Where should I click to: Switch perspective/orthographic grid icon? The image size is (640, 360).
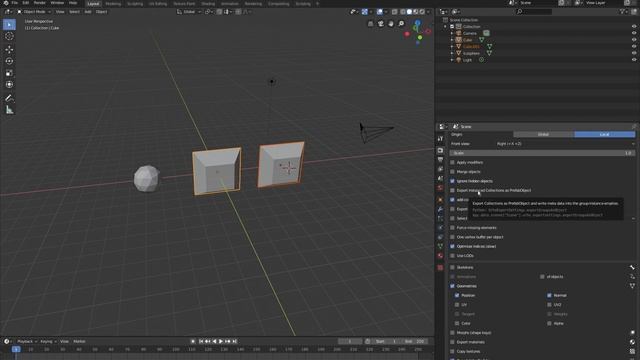coord(371,24)
